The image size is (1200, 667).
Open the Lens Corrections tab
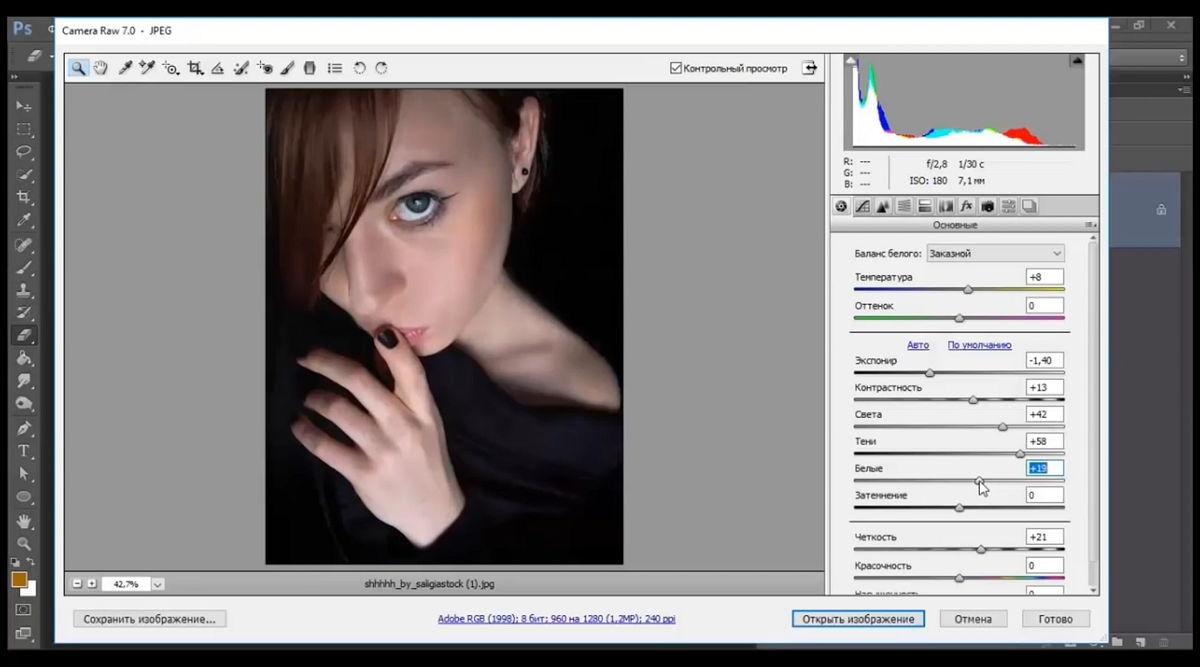tap(946, 206)
